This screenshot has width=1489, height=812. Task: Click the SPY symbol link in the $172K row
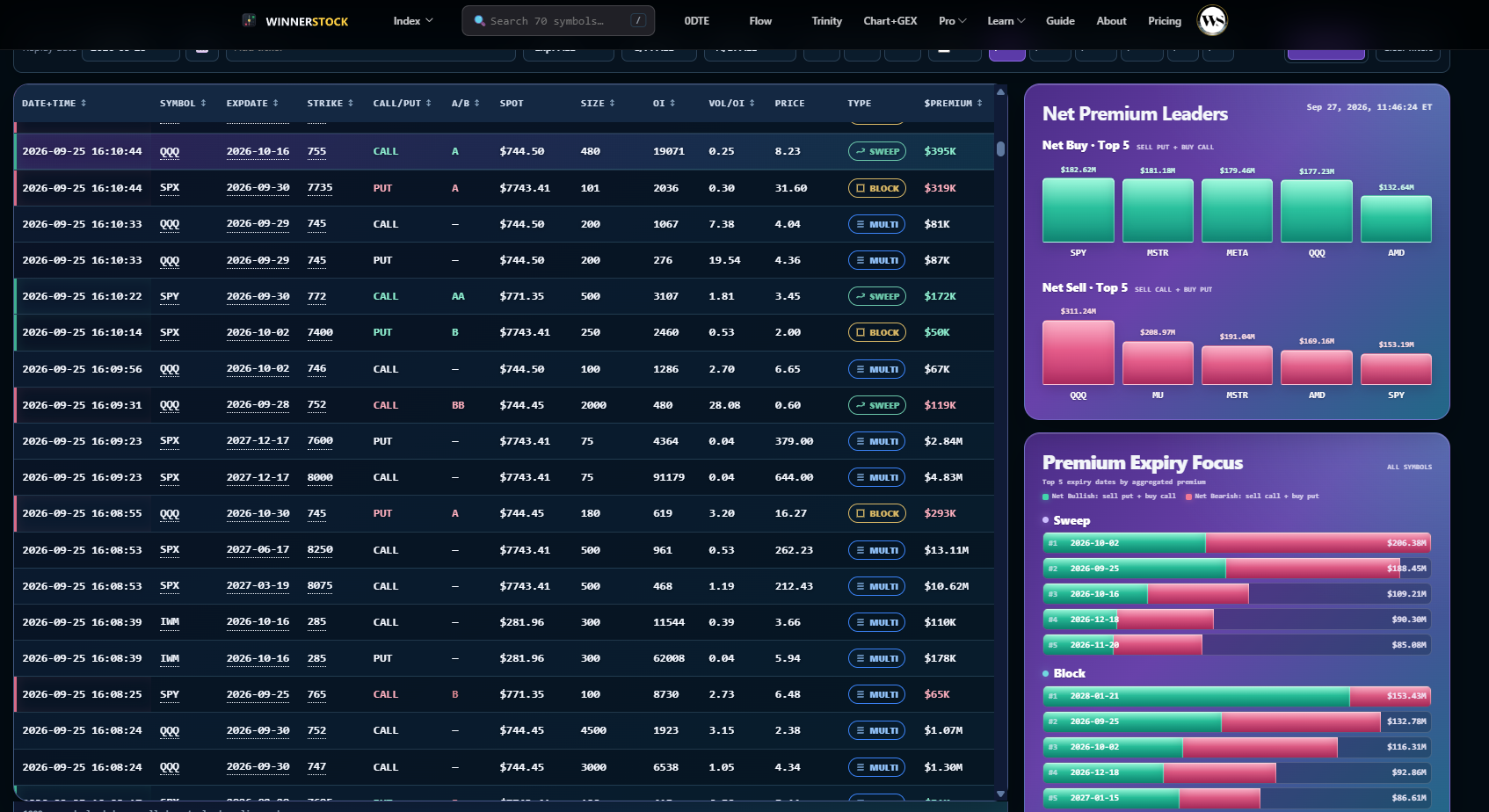[x=170, y=296]
